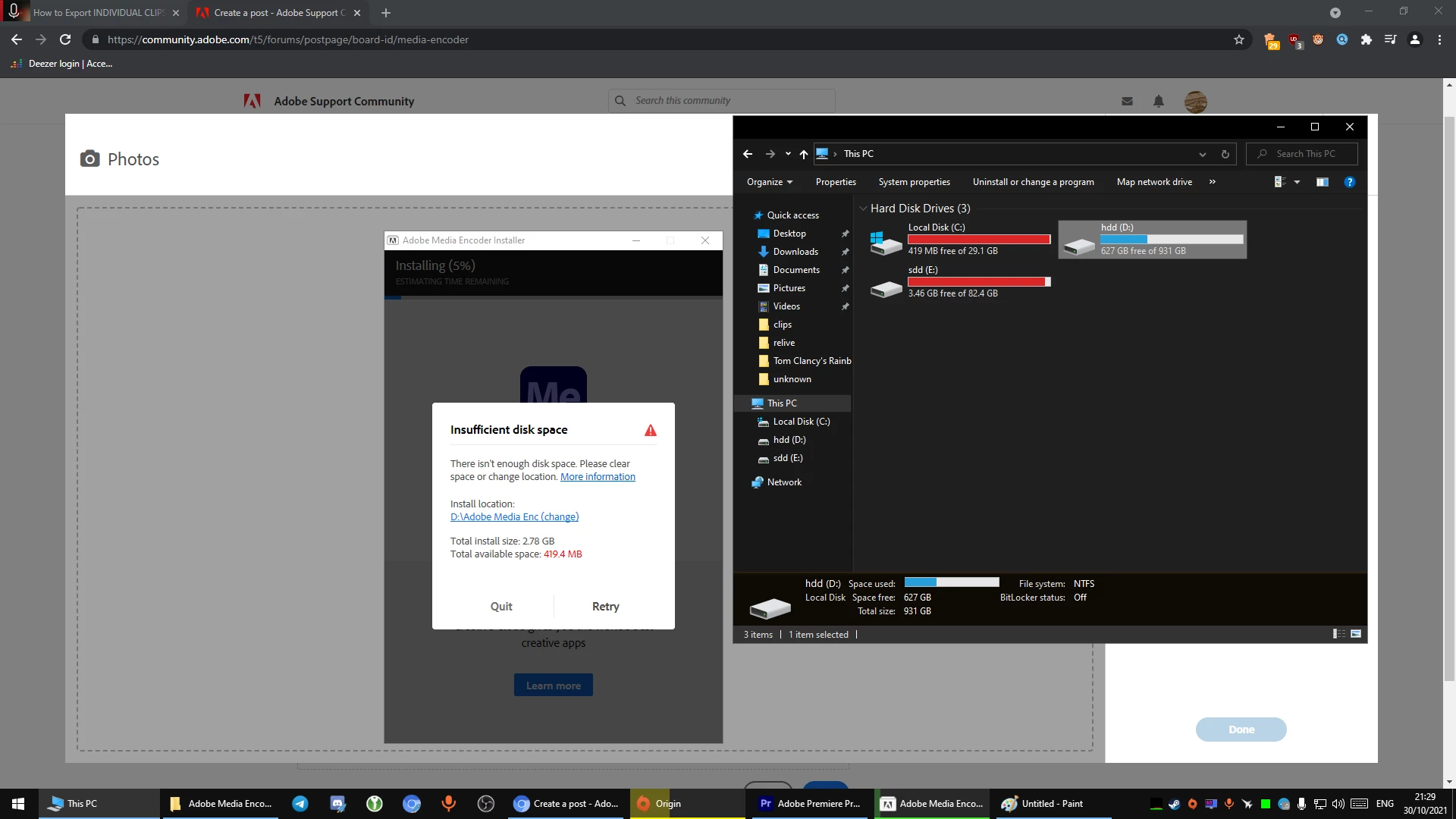Screen dimensions: 1456x819
Task: Click the bookmark star in address bar
Action: point(1239,39)
